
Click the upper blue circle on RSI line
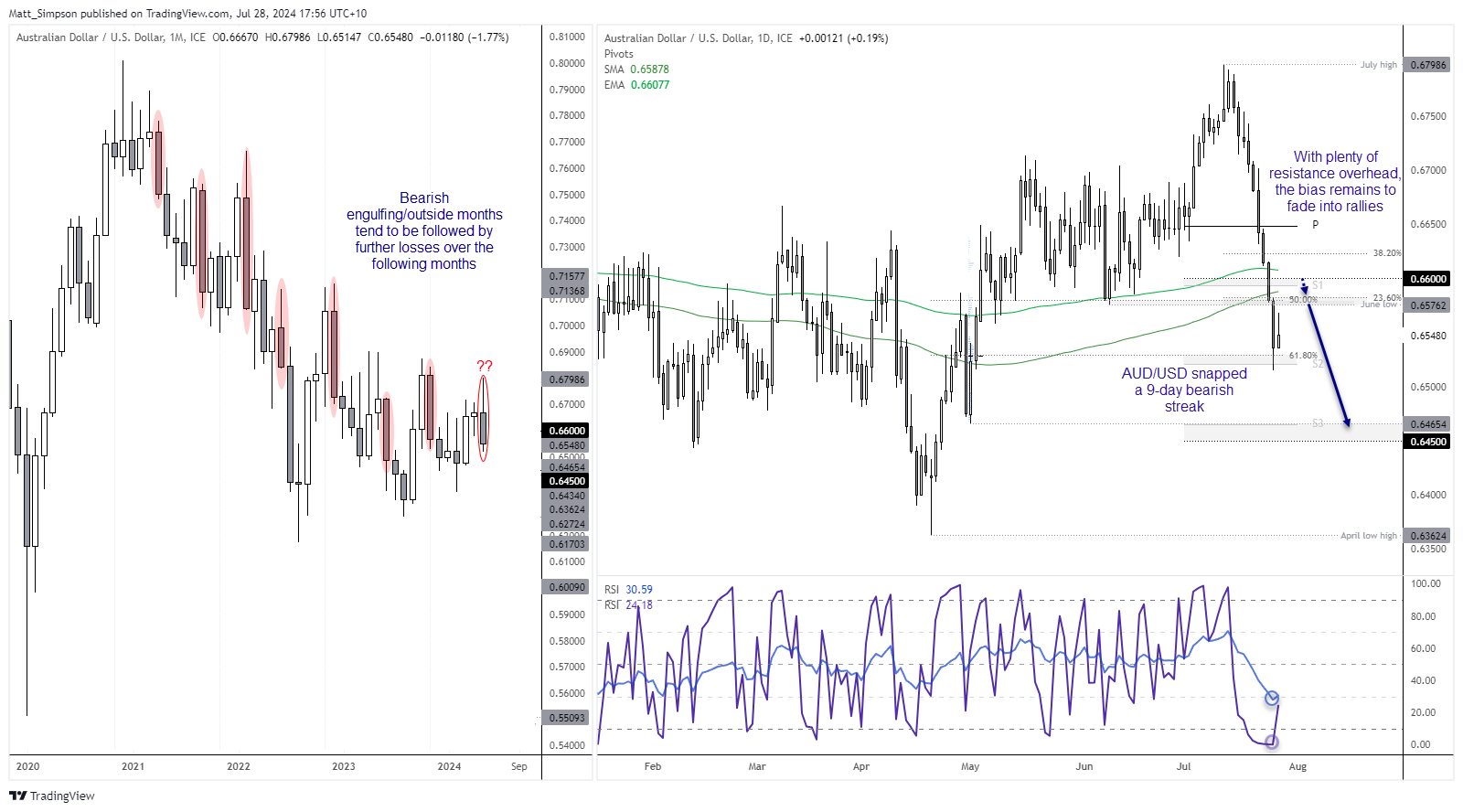(x=1272, y=699)
